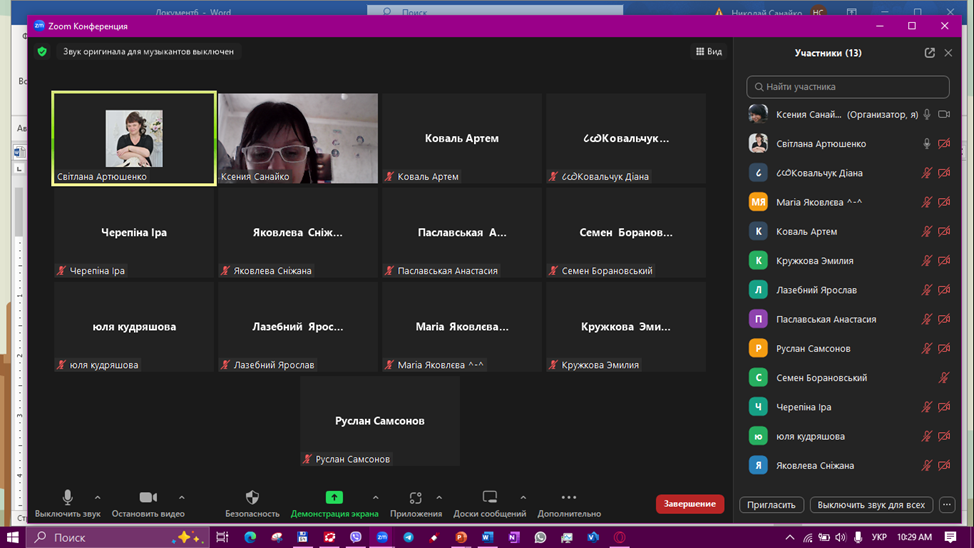Open Windows Start menu
Screen dimensions: 974x548
tap(12, 537)
